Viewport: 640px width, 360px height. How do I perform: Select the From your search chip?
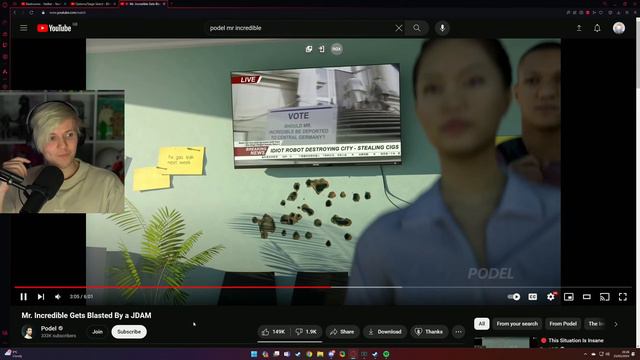click(517, 324)
